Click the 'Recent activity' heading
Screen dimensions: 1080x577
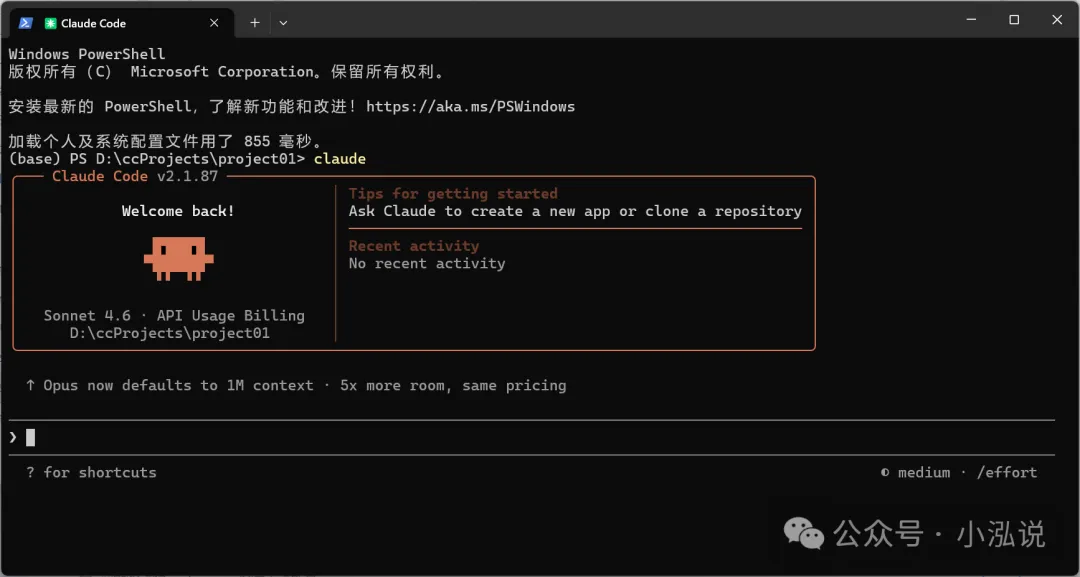click(413, 246)
